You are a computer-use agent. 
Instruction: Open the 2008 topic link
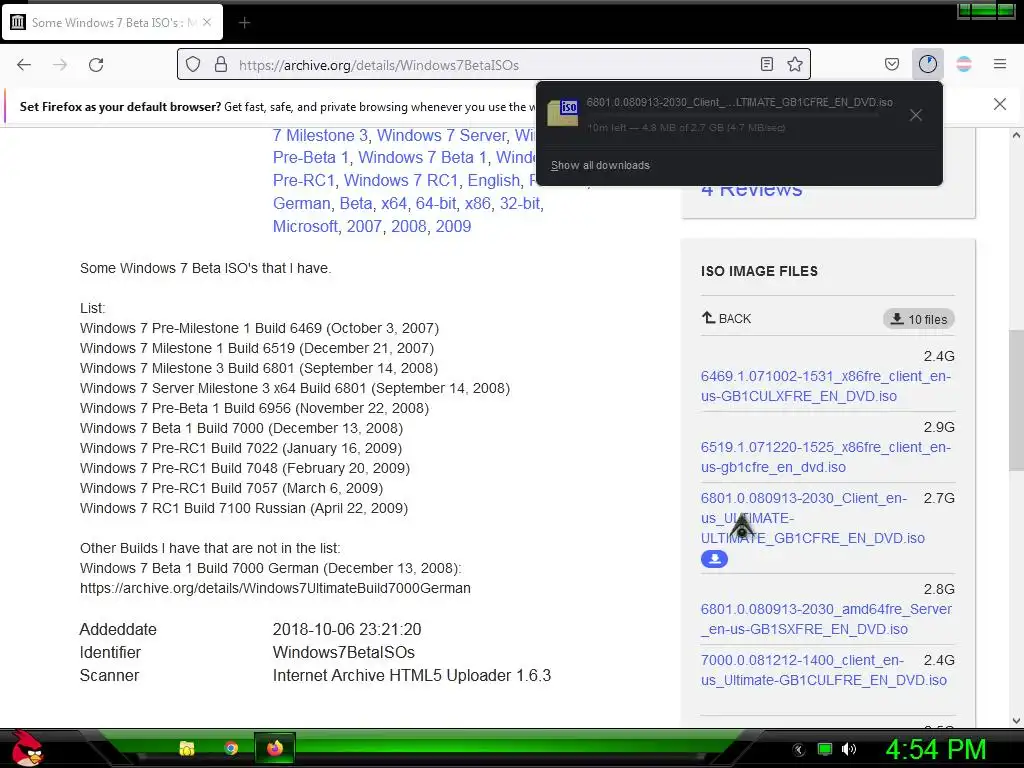[409, 226]
